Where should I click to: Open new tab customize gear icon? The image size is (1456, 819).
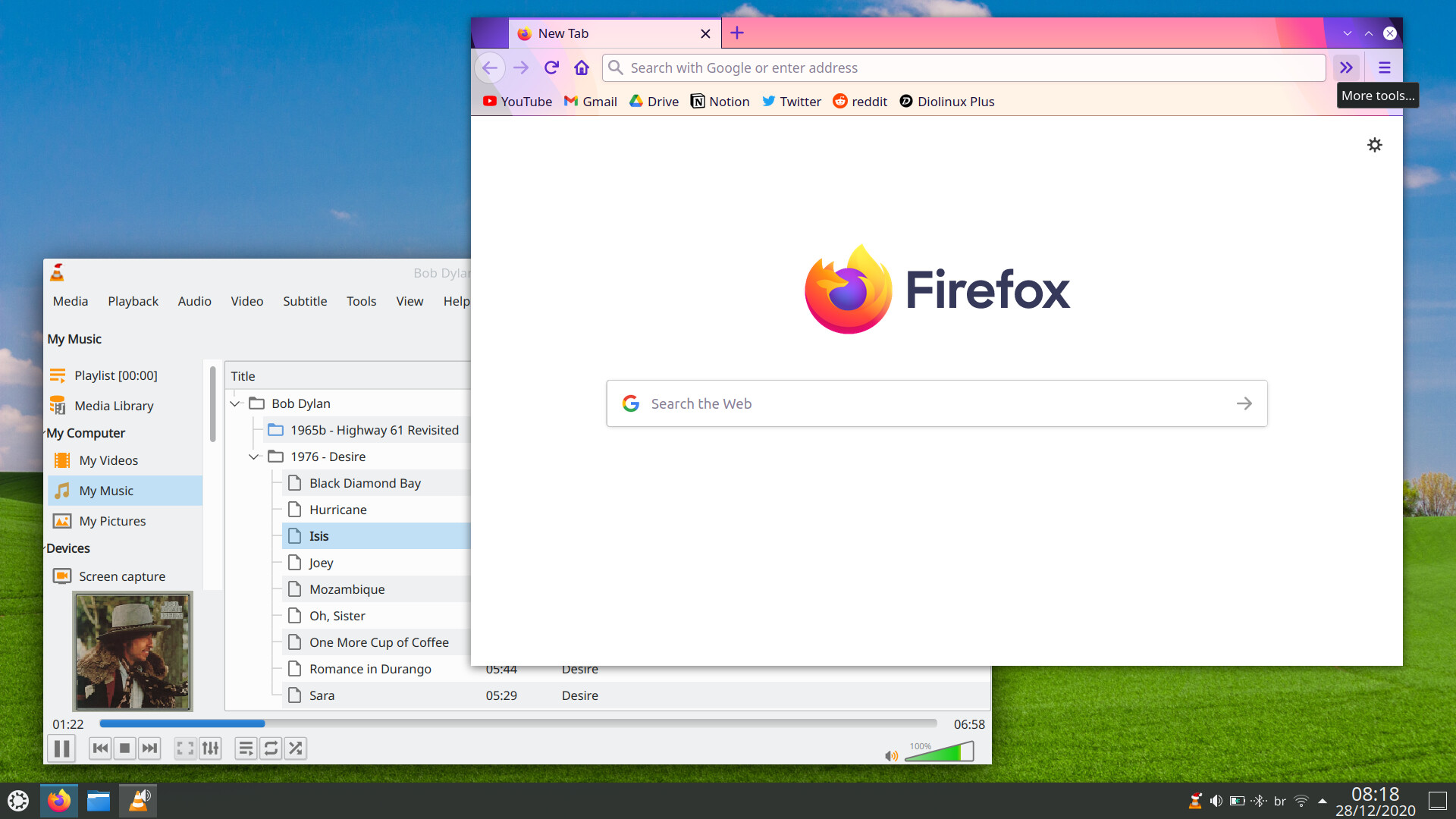[x=1374, y=145]
